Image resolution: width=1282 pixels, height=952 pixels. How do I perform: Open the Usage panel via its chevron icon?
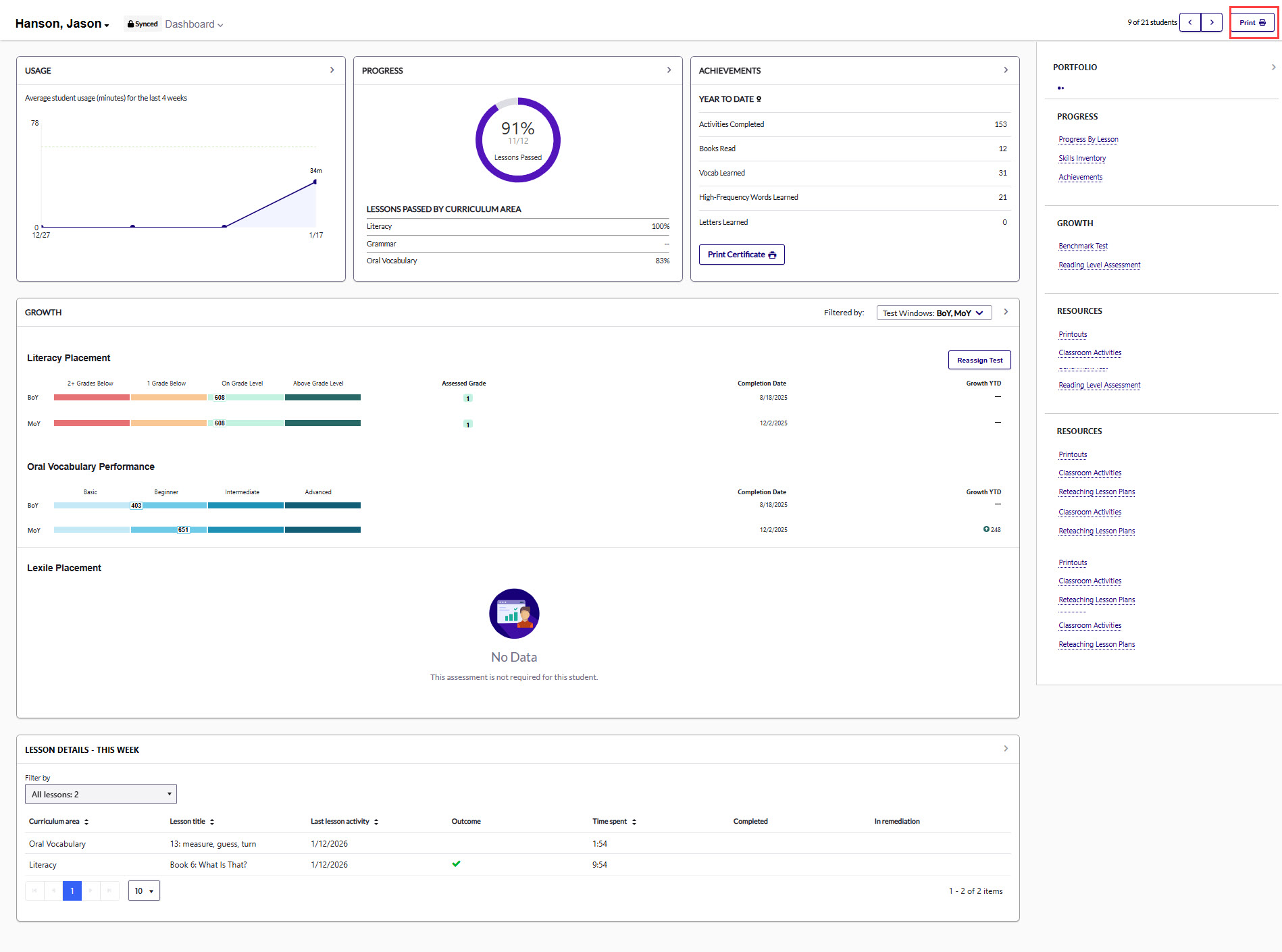point(332,70)
